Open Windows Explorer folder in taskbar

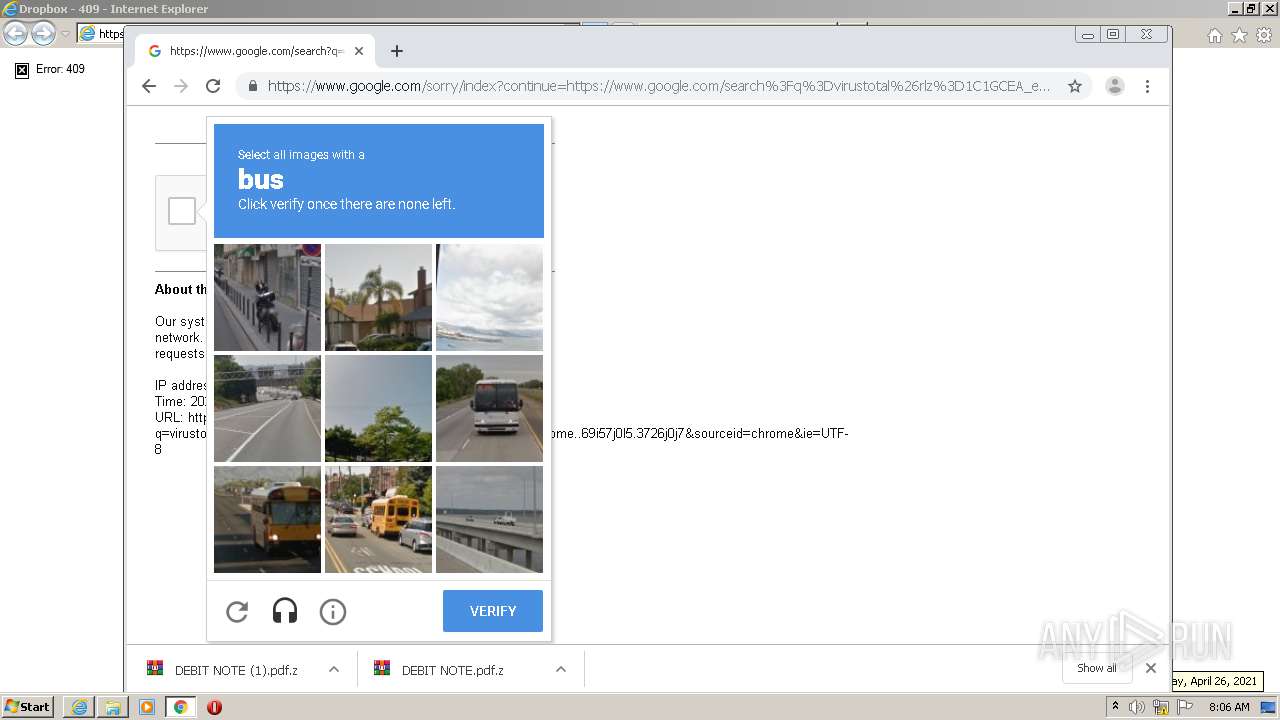113,707
